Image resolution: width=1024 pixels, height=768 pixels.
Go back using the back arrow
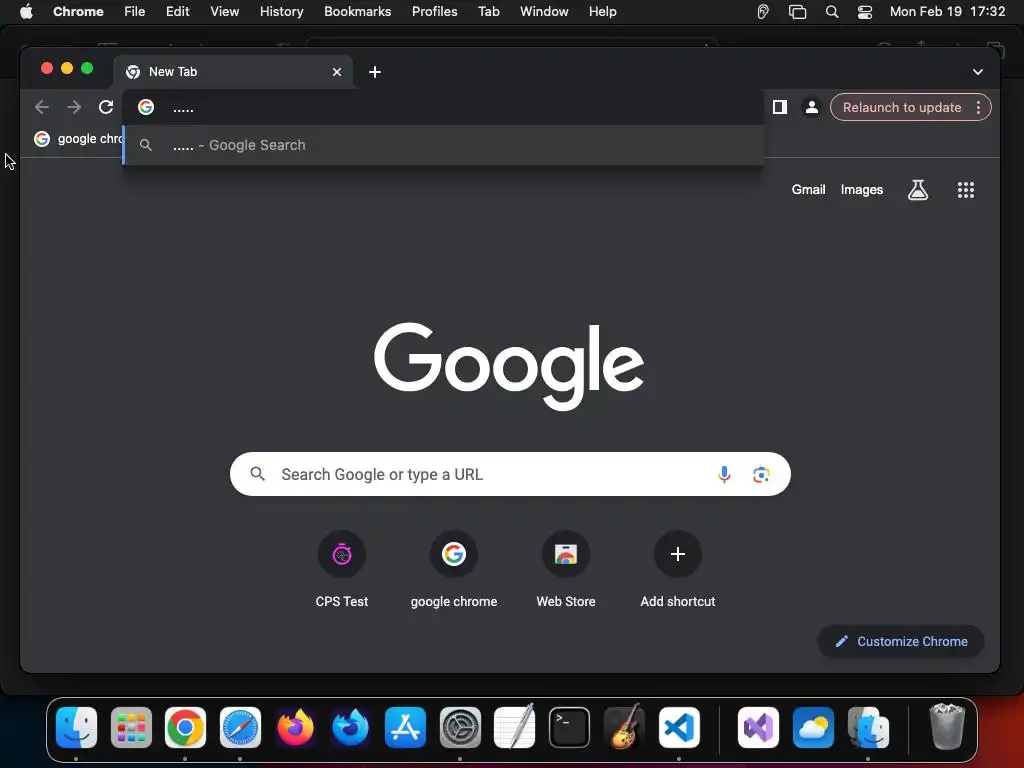coord(42,107)
